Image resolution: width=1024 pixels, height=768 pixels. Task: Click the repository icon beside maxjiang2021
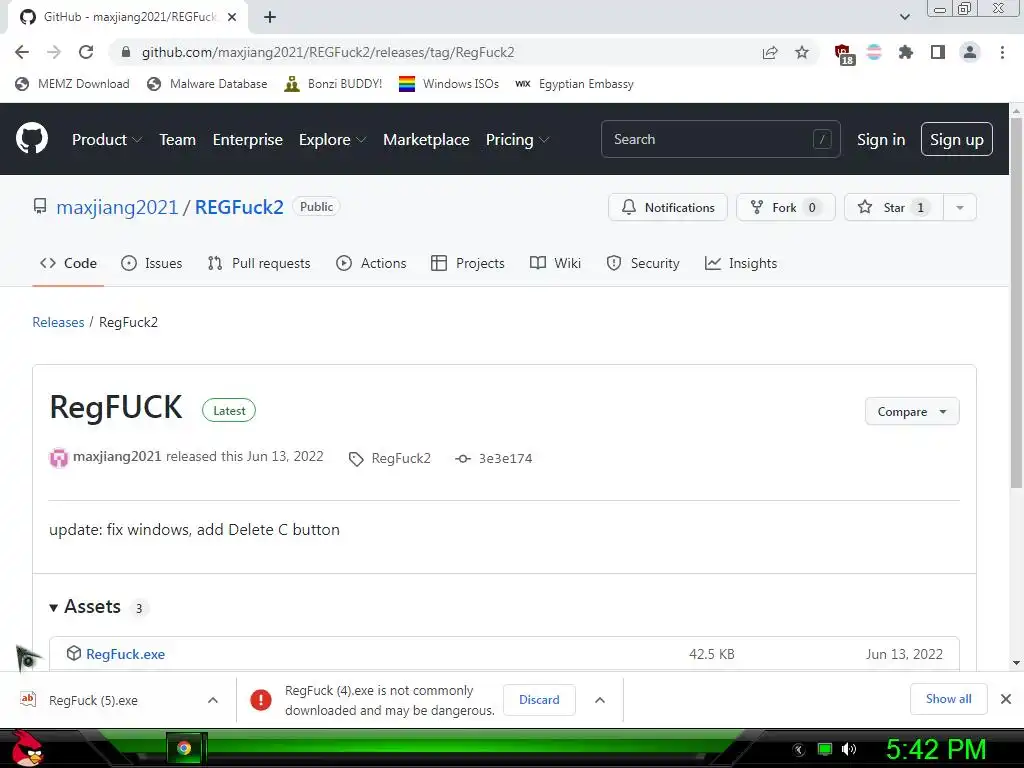point(40,207)
